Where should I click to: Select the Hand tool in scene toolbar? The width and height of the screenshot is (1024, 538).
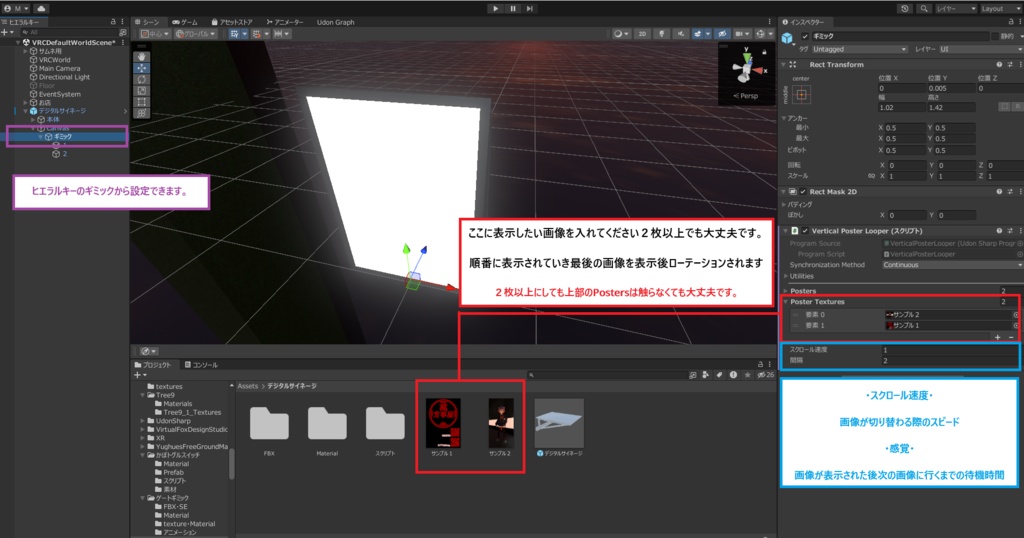(142, 57)
